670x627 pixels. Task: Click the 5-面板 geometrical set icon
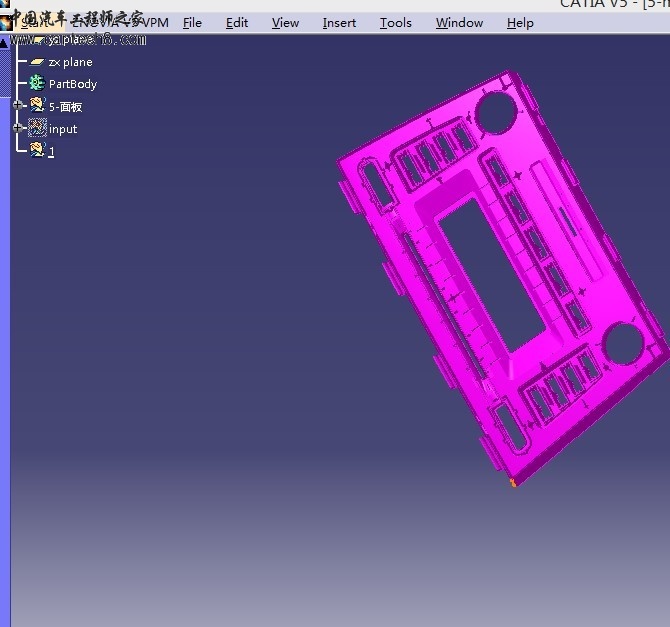click(x=37, y=105)
